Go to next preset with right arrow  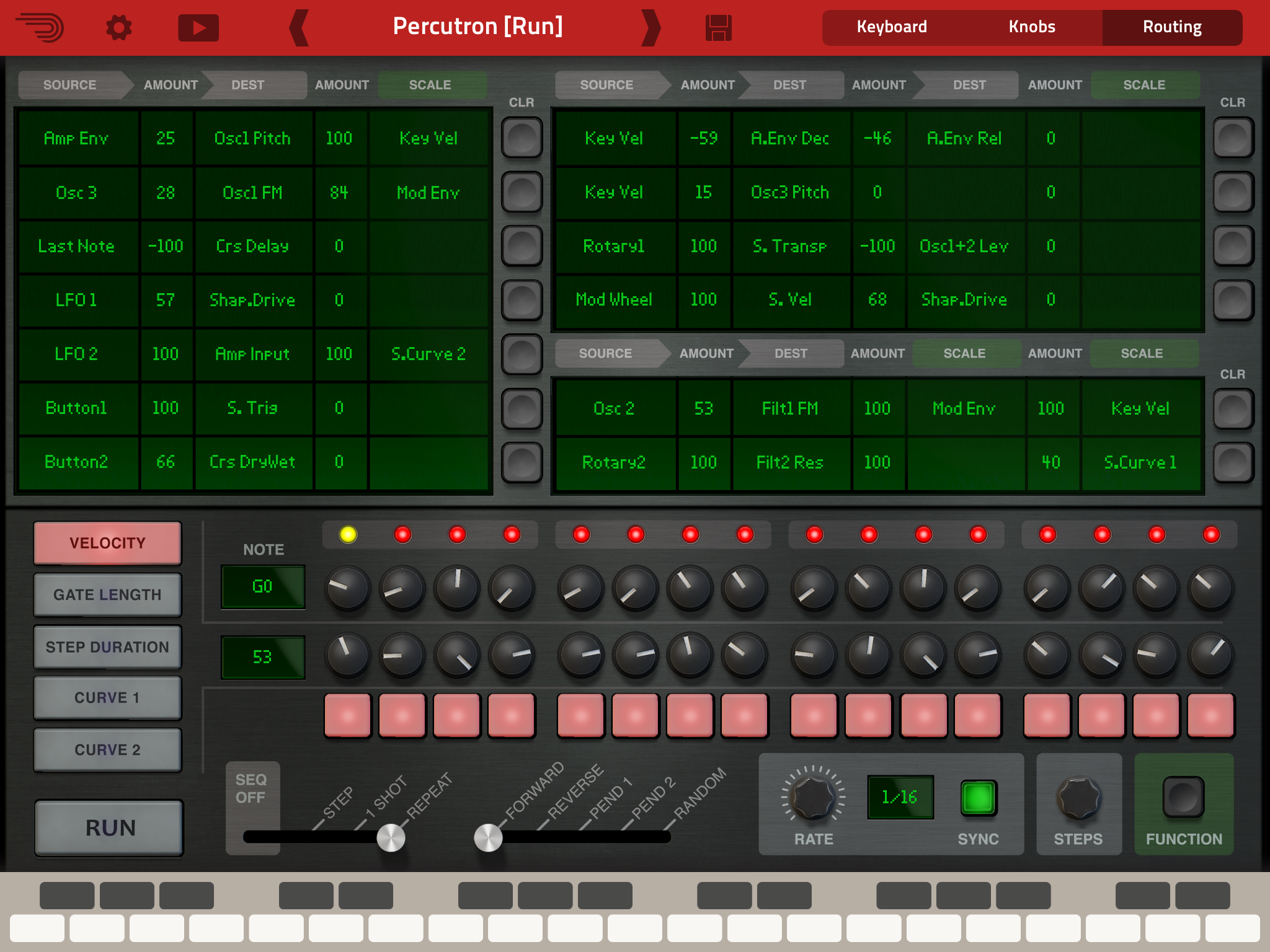(x=651, y=27)
